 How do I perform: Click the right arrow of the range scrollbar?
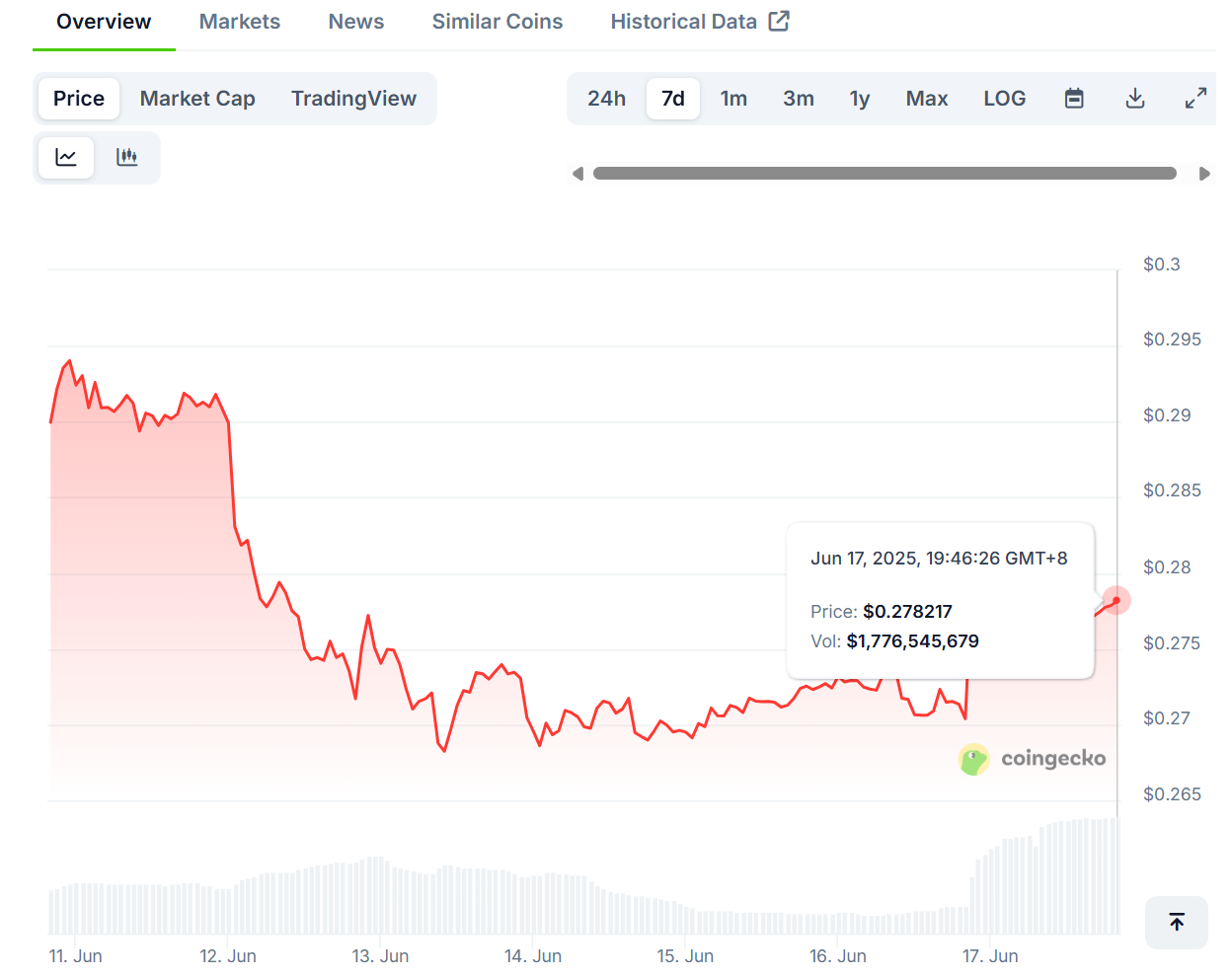pos(1204,174)
